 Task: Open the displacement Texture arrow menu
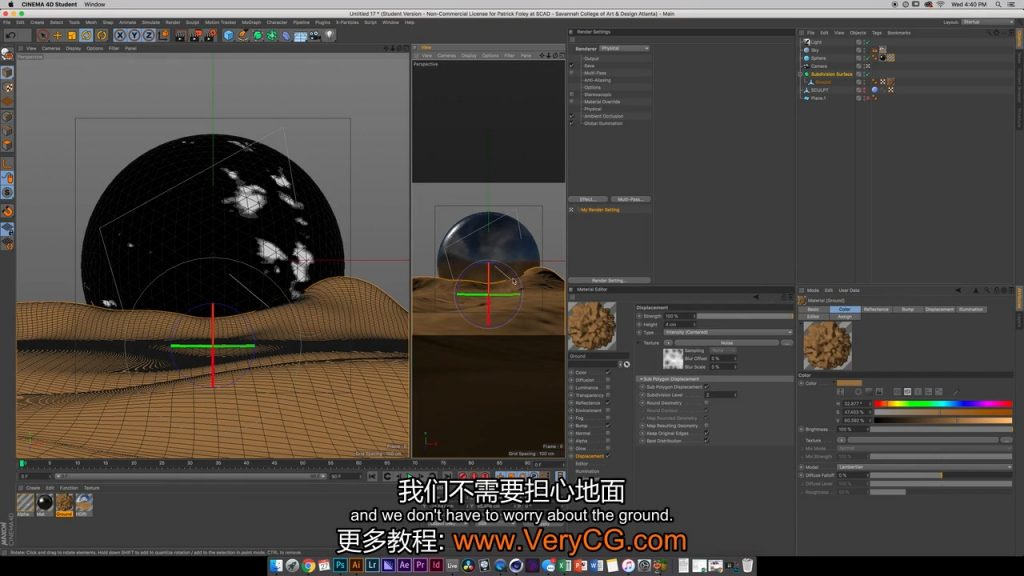click(x=667, y=343)
